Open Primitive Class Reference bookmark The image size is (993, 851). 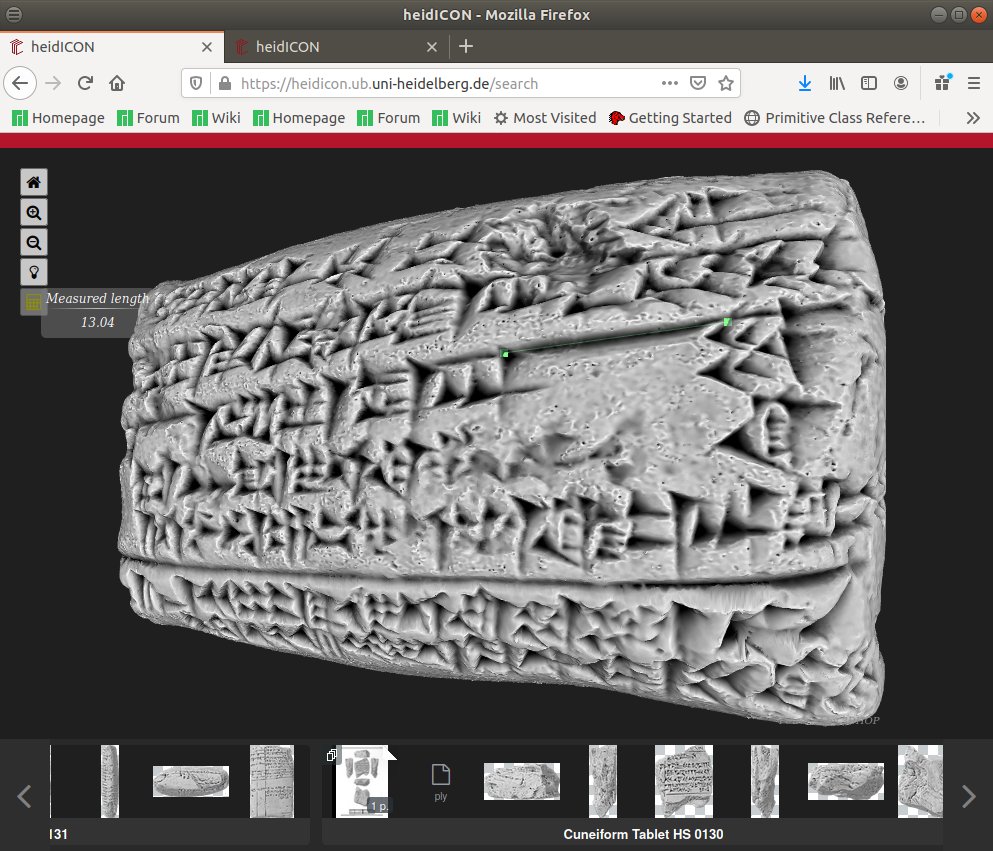pos(835,118)
